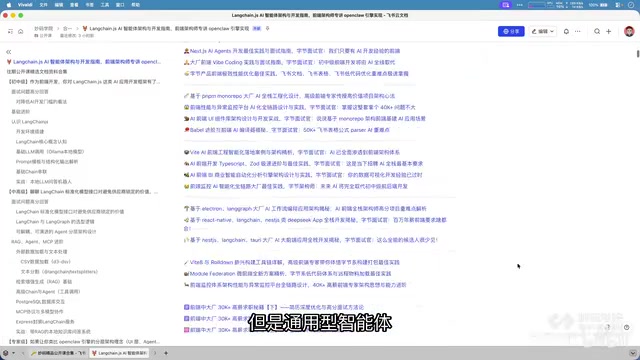The width and height of the screenshot is (640, 360).
Task: Click the page vertical scrollbar thumb
Action: (638, 53)
